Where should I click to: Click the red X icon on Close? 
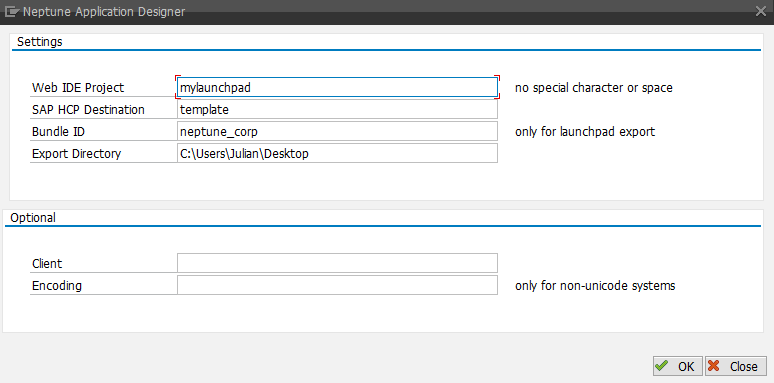714,366
